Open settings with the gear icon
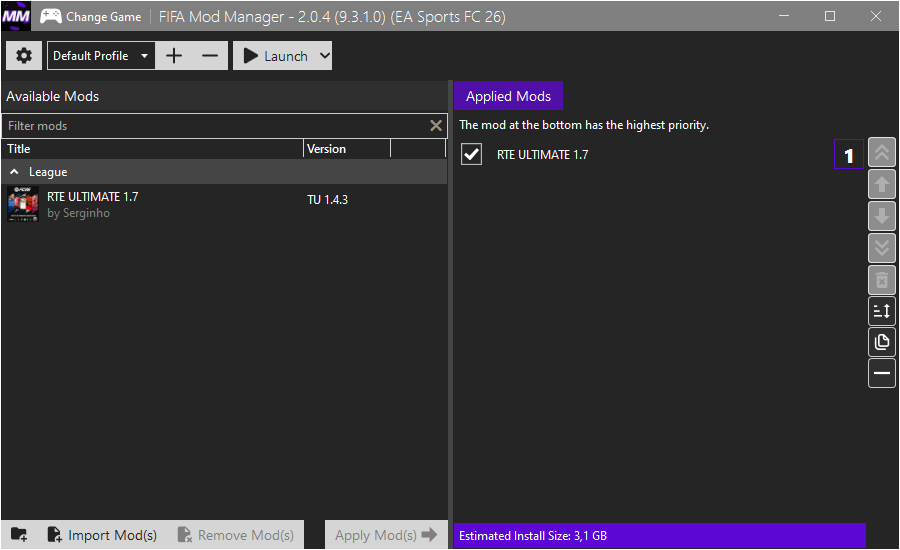 24,56
